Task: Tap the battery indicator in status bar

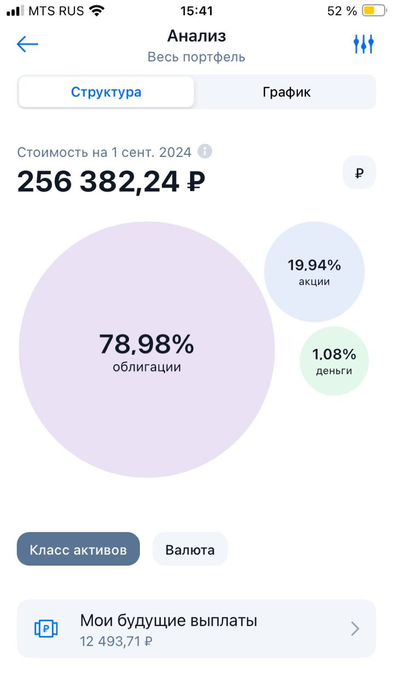Action: click(x=374, y=11)
